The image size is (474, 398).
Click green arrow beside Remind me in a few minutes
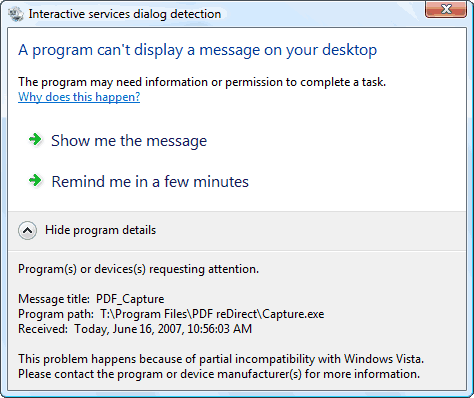click(x=35, y=181)
